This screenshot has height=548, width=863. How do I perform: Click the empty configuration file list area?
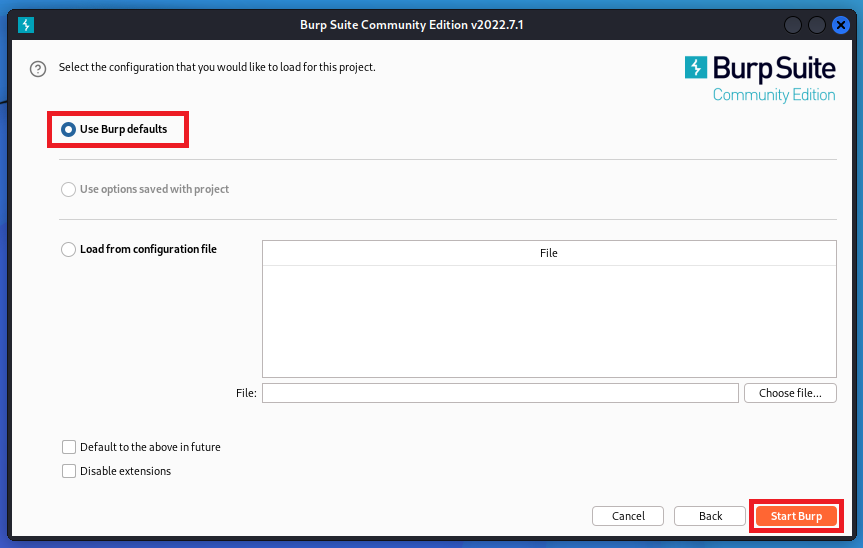click(549, 321)
